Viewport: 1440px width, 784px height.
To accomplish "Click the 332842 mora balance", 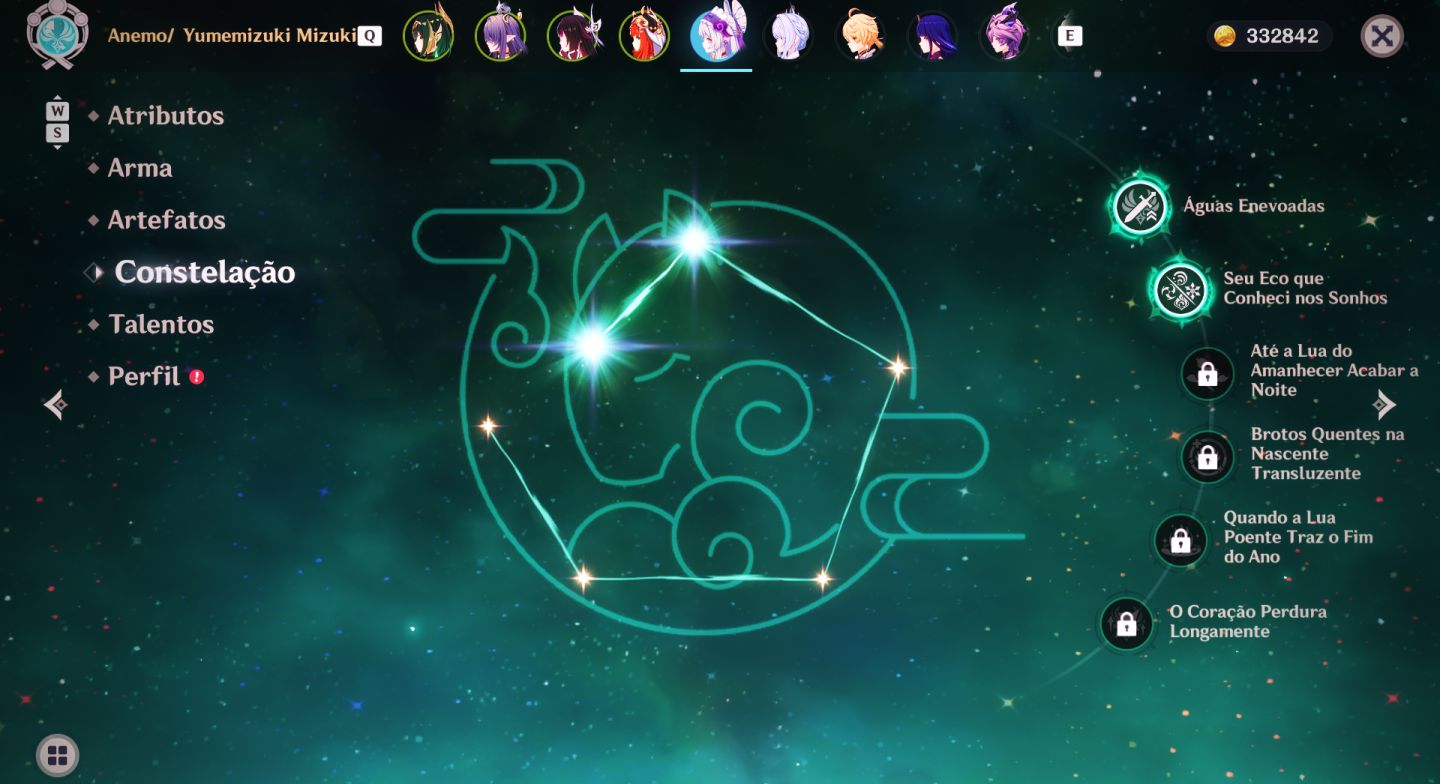I will coord(1282,37).
